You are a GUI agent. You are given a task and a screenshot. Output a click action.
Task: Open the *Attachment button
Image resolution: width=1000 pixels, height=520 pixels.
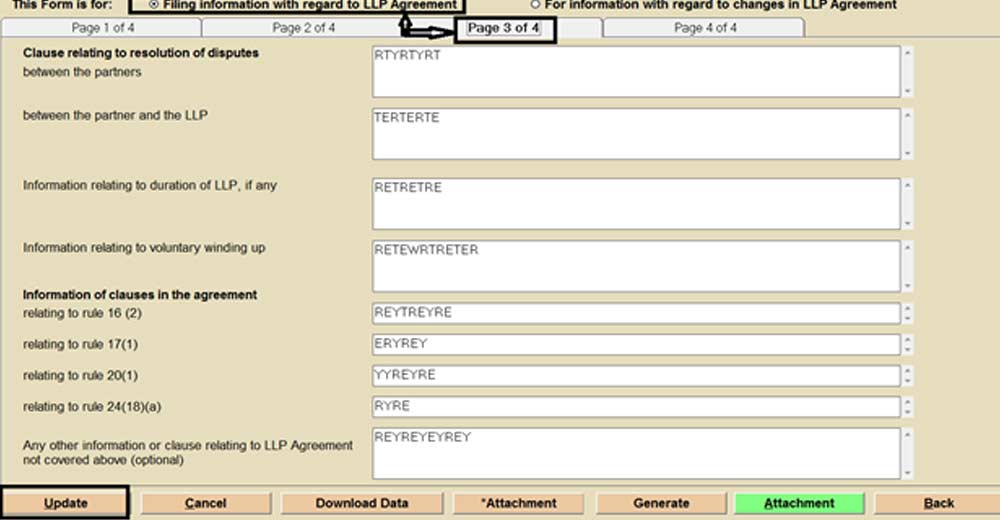click(519, 503)
